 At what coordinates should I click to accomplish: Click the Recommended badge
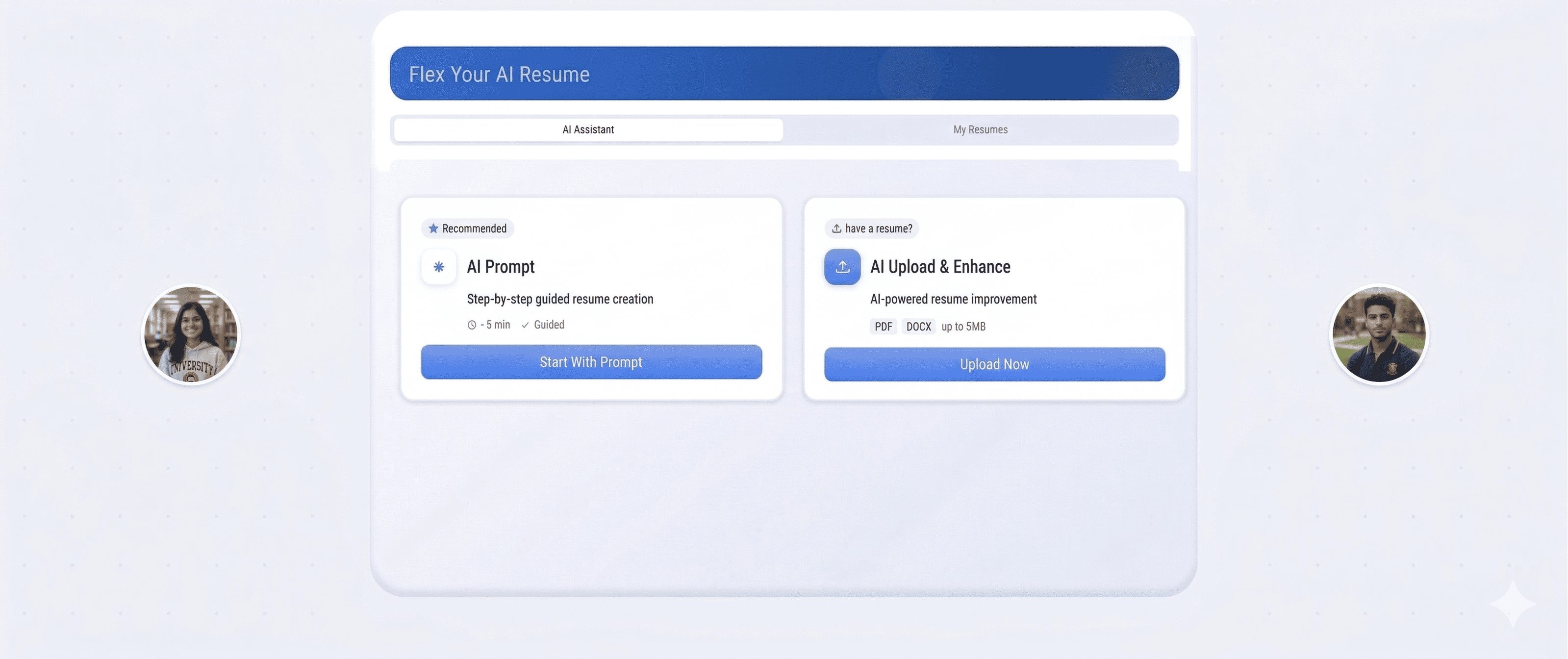pos(467,228)
